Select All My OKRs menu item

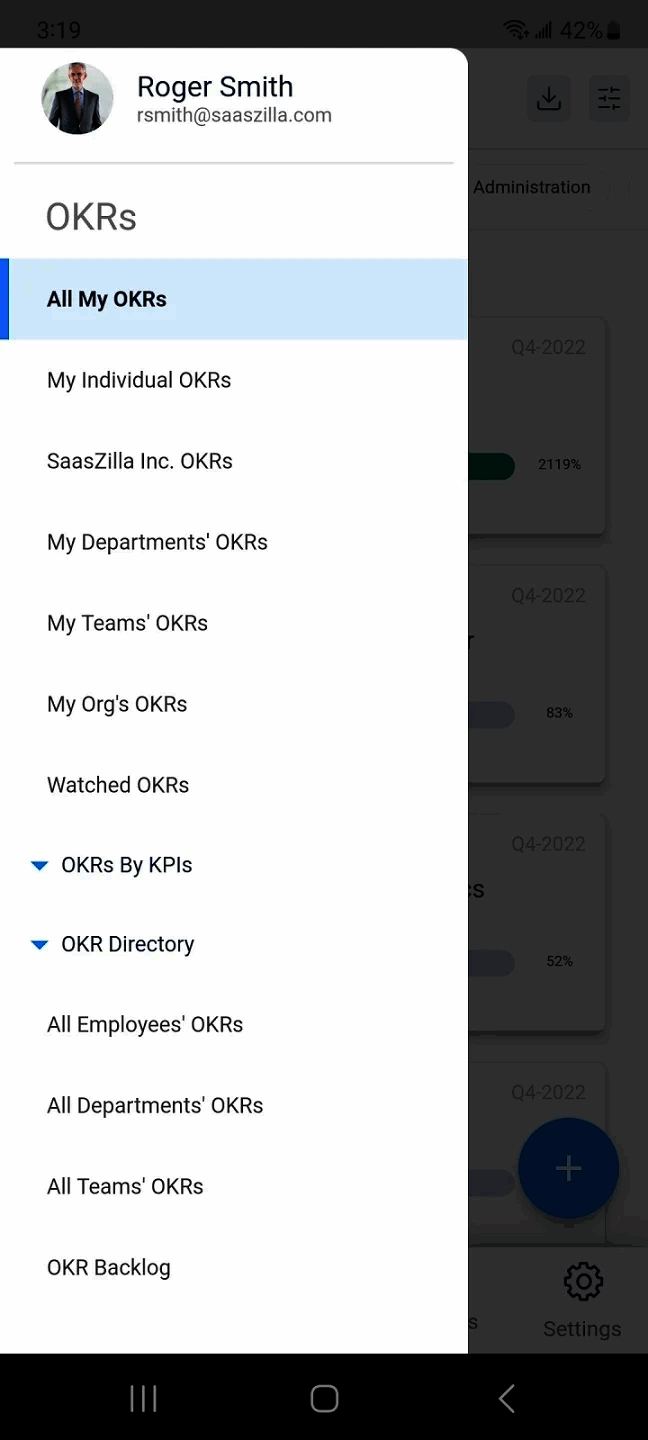tap(107, 299)
